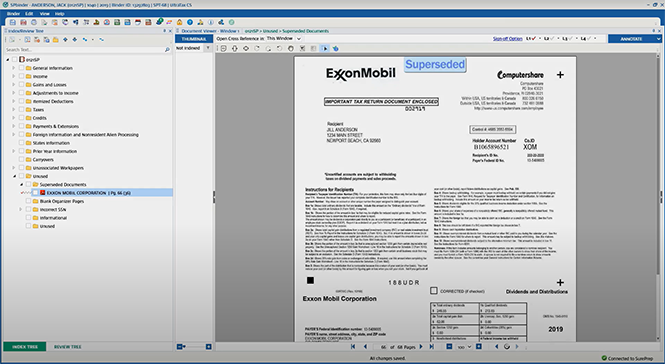
Task: Click the orange house Home icon
Action: click(x=179, y=22)
